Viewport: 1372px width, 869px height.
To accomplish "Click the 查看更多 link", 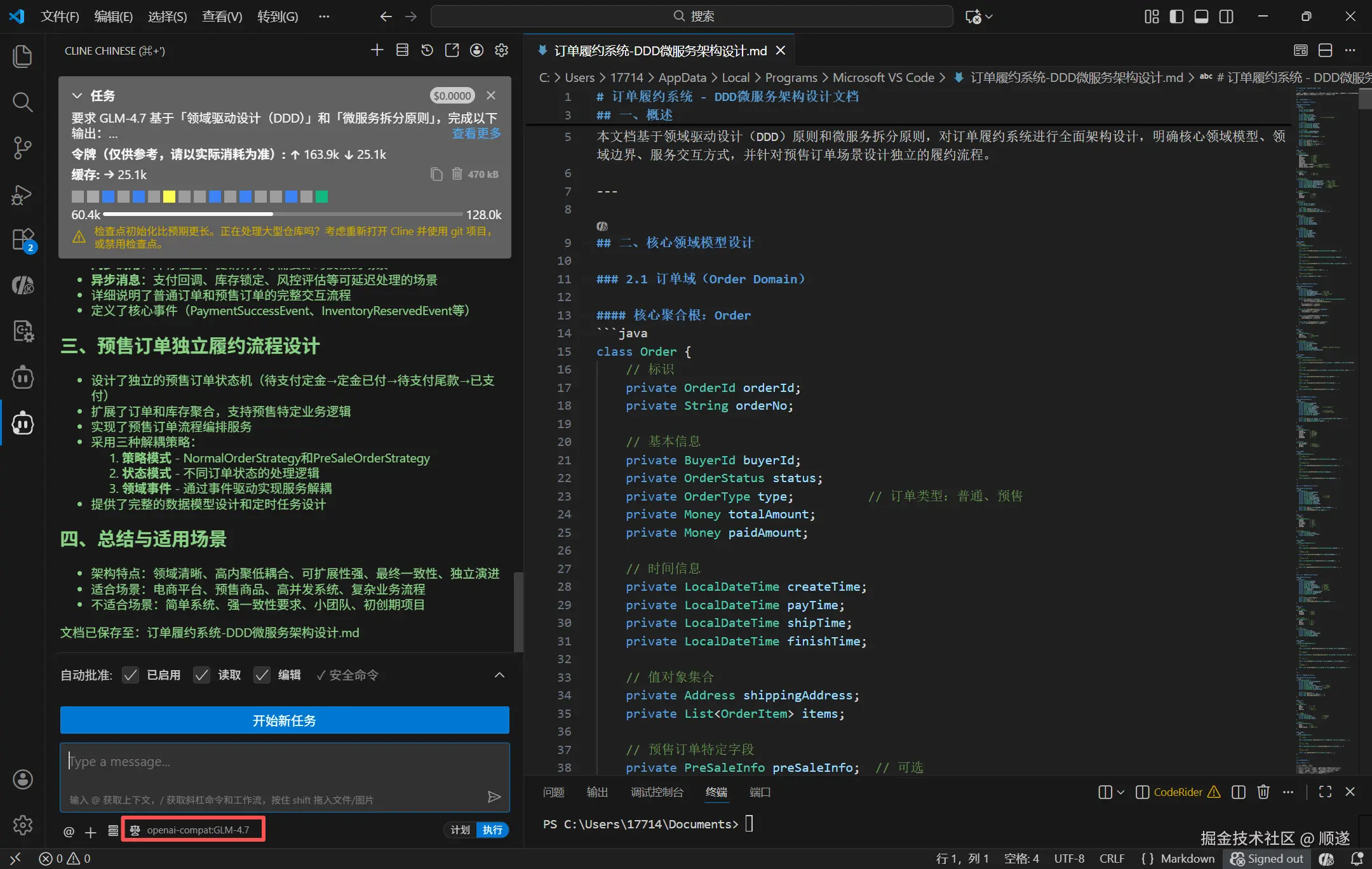I will point(476,133).
